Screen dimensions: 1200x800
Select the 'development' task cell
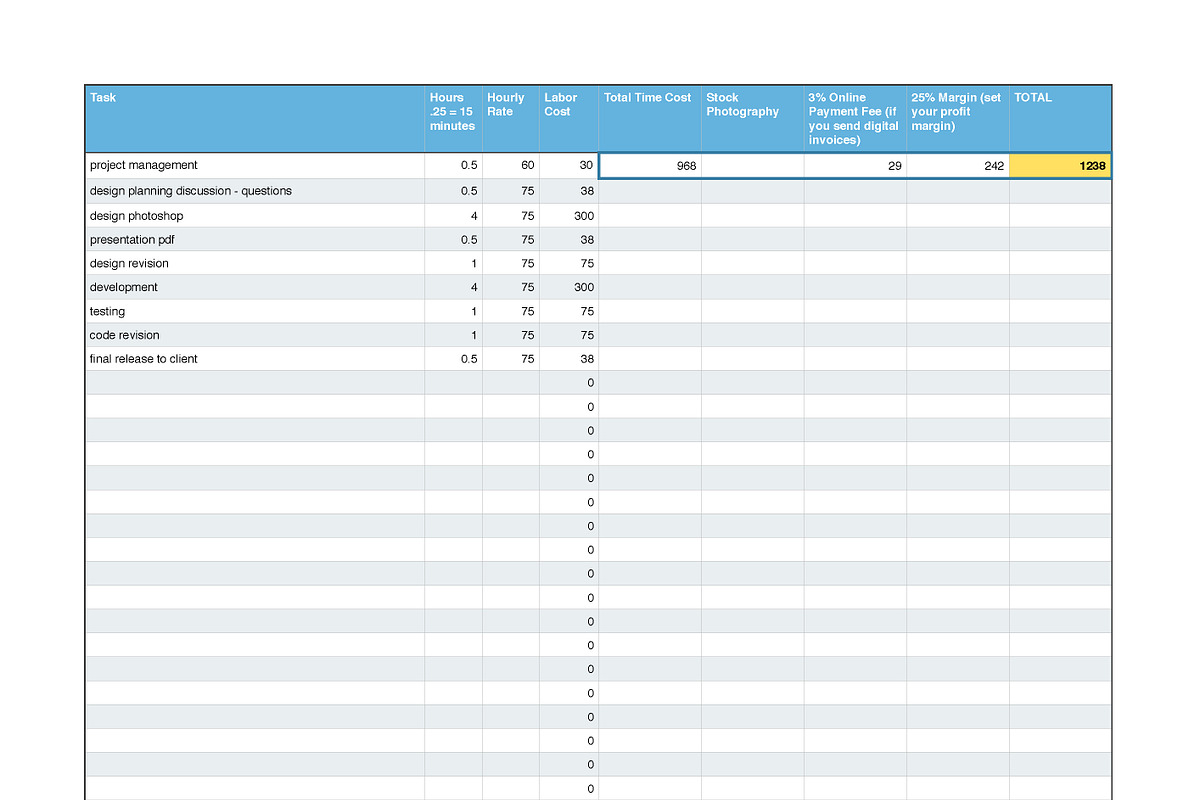[255, 288]
